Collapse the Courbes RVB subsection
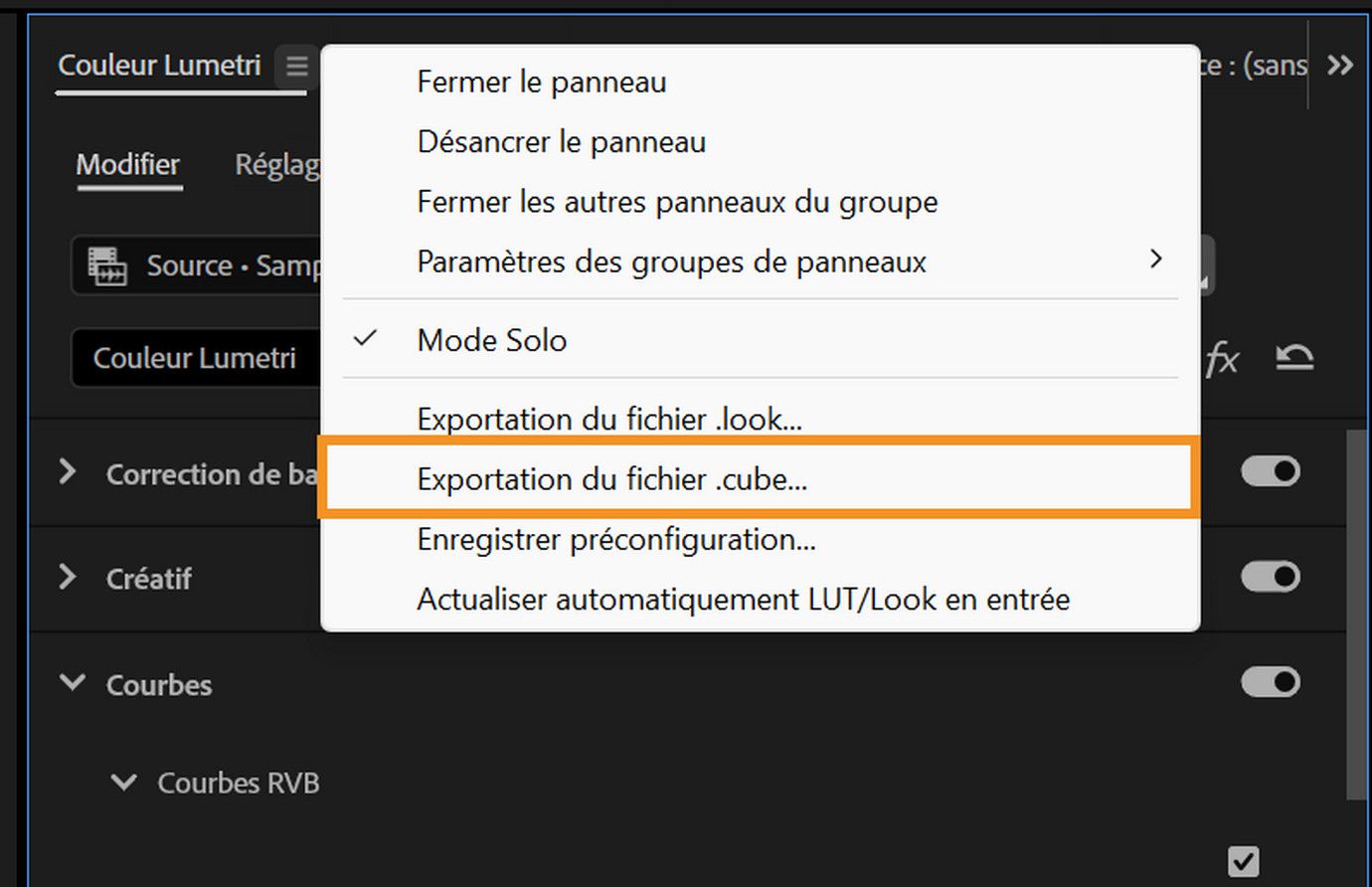Viewport: 1372px width, 887px height. pyautogui.click(x=123, y=783)
